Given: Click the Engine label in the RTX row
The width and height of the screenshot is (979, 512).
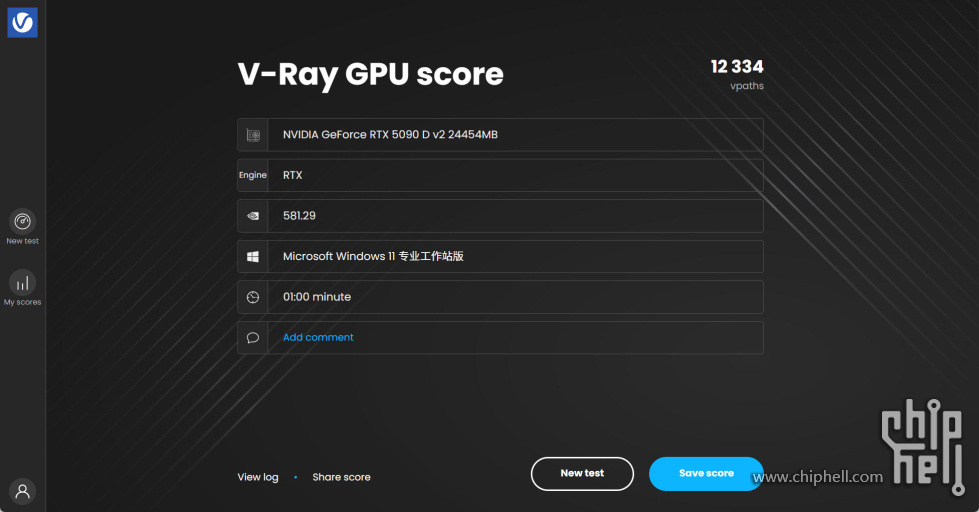Looking at the screenshot, I should (x=253, y=175).
